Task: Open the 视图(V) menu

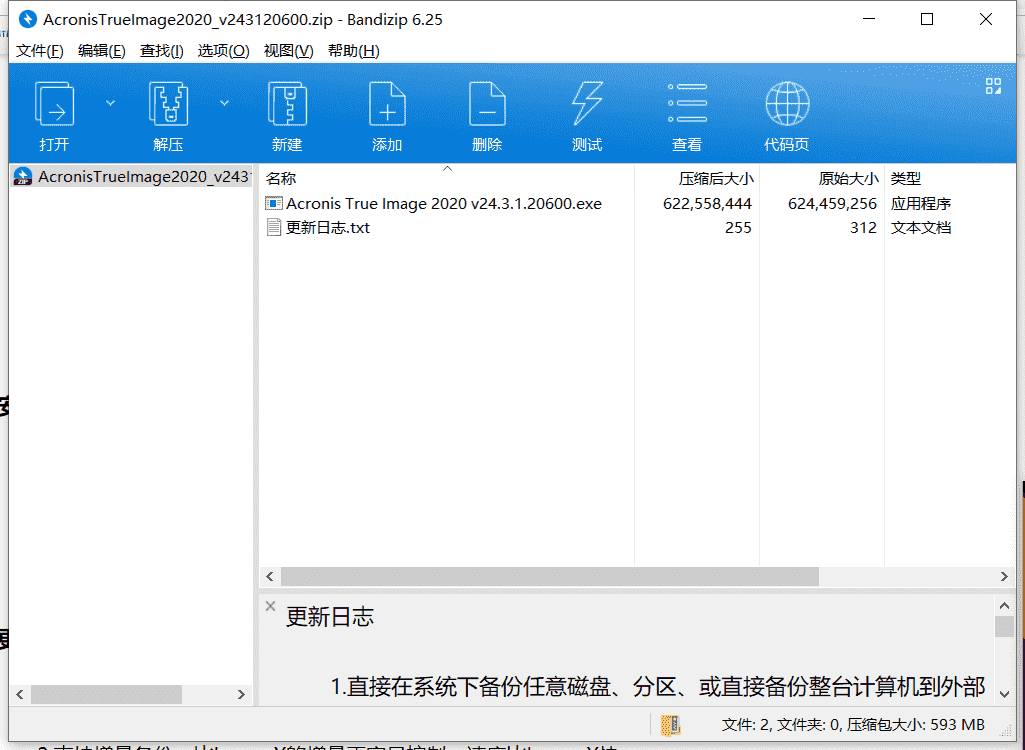Action: [288, 51]
